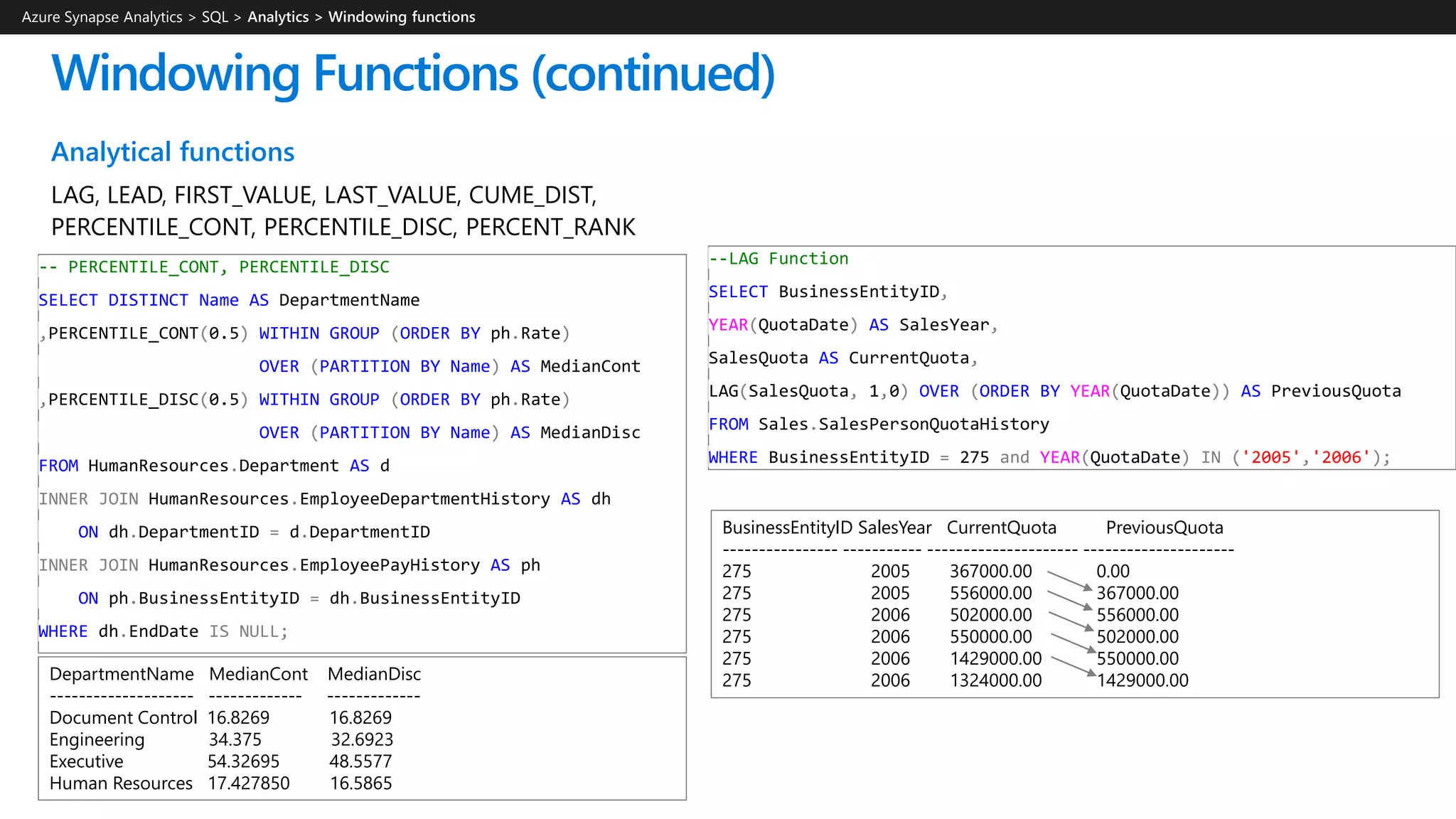Click the SQL breadcrumb item

coord(215,17)
